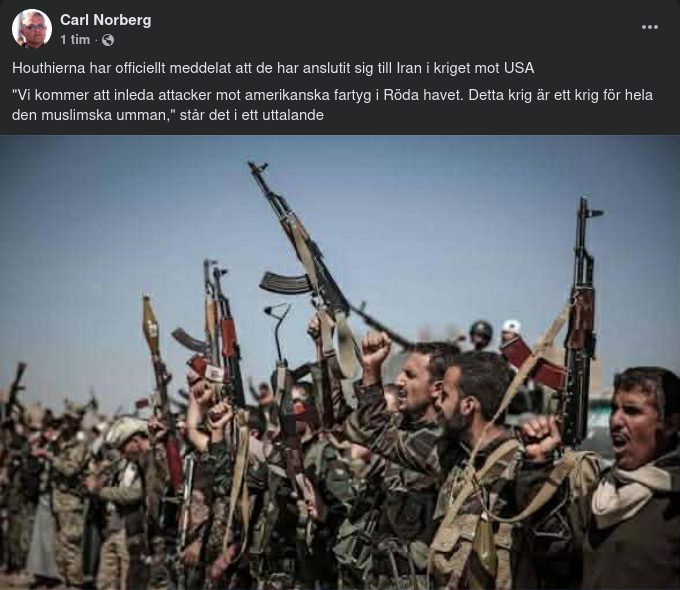Image resolution: width=680 pixels, height=590 pixels.
Task: Click the post's first sentence about Houthierna
Action: point(273,68)
